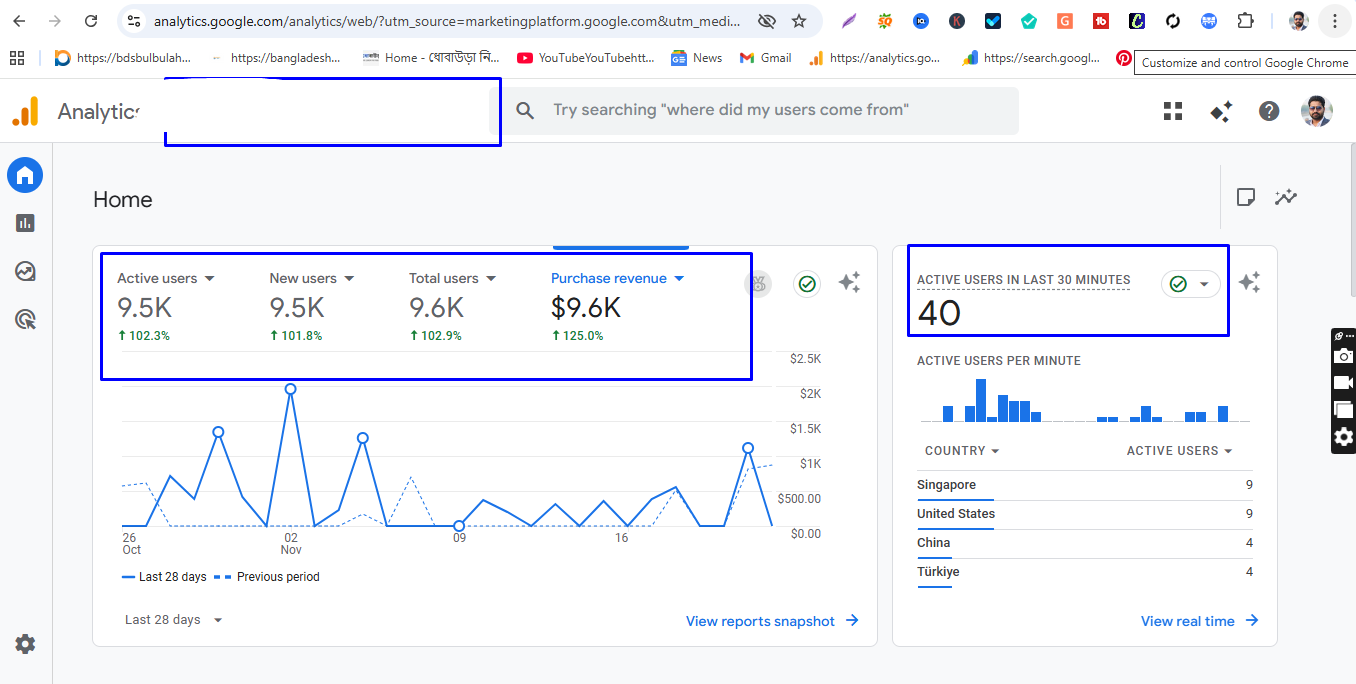Click View real time link
Screen dimensions: 1356x684
coord(1200,621)
